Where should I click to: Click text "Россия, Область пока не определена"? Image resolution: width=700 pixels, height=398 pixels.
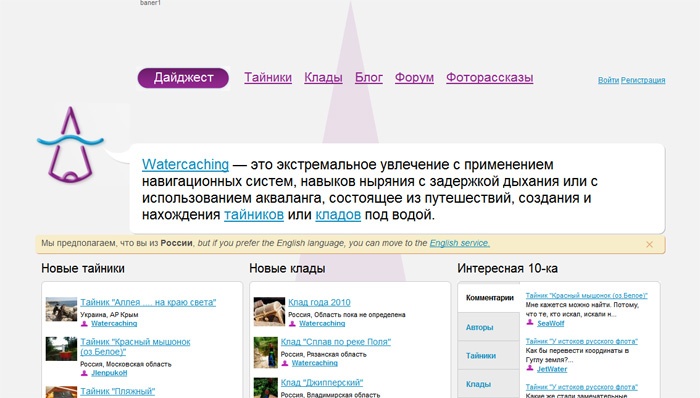tap(347, 315)
